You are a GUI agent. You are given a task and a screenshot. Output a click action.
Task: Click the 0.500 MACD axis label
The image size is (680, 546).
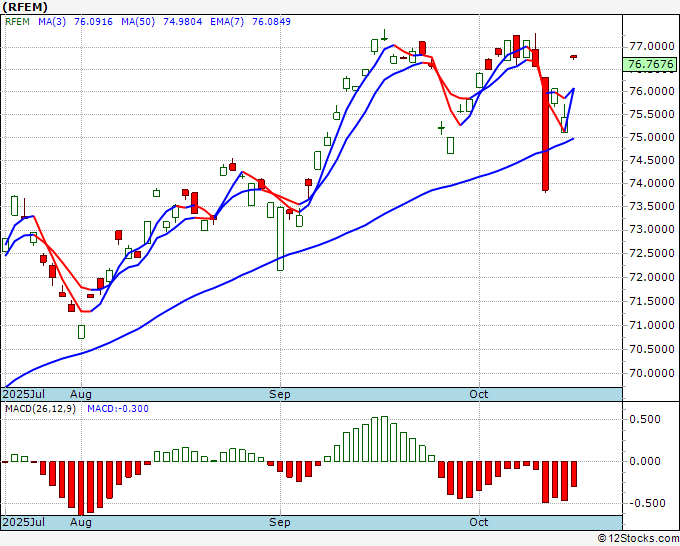(x=645, y=419)
